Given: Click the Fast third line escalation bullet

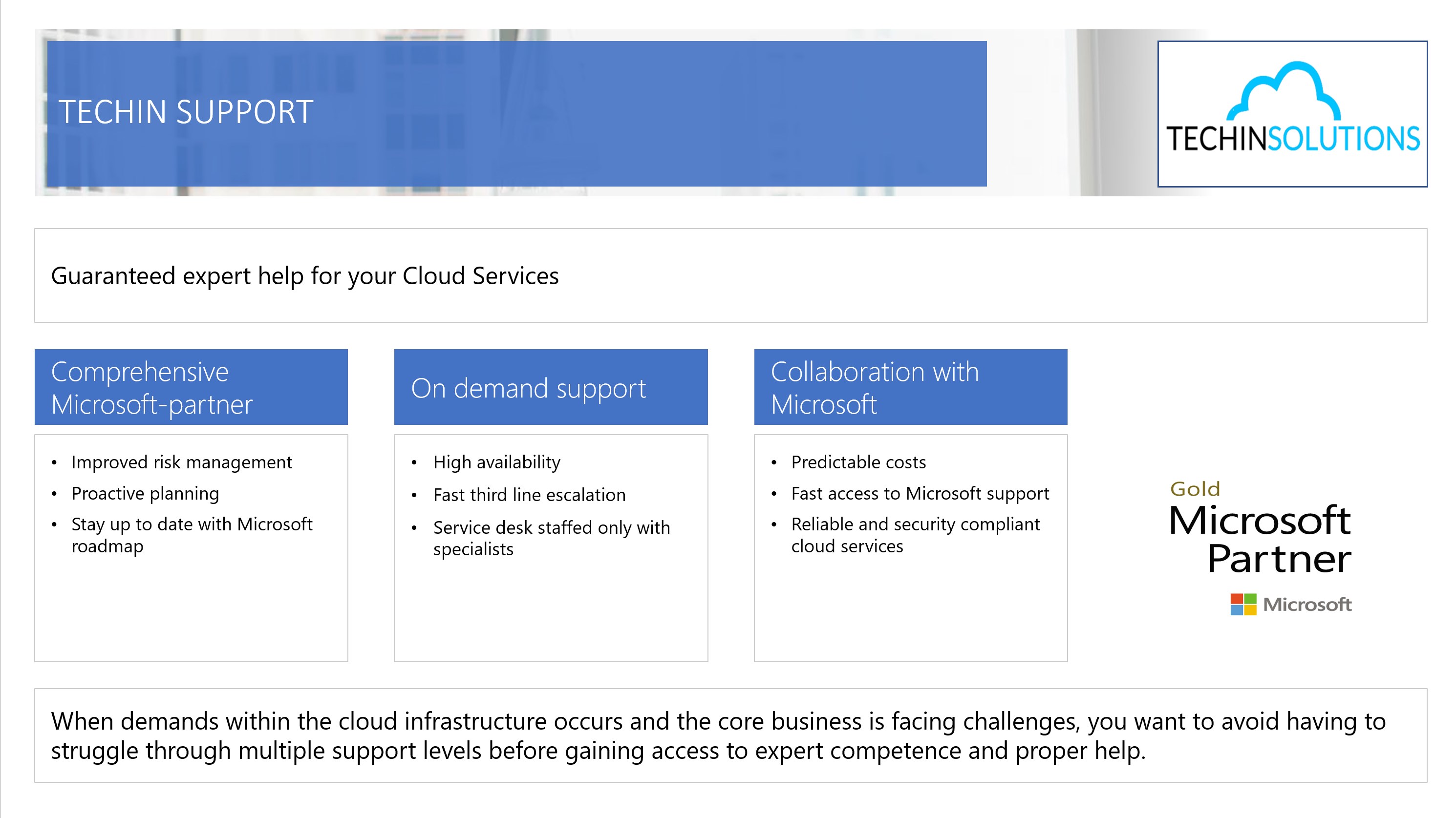Looking at the screenshot, I should [x=529, y=495].
